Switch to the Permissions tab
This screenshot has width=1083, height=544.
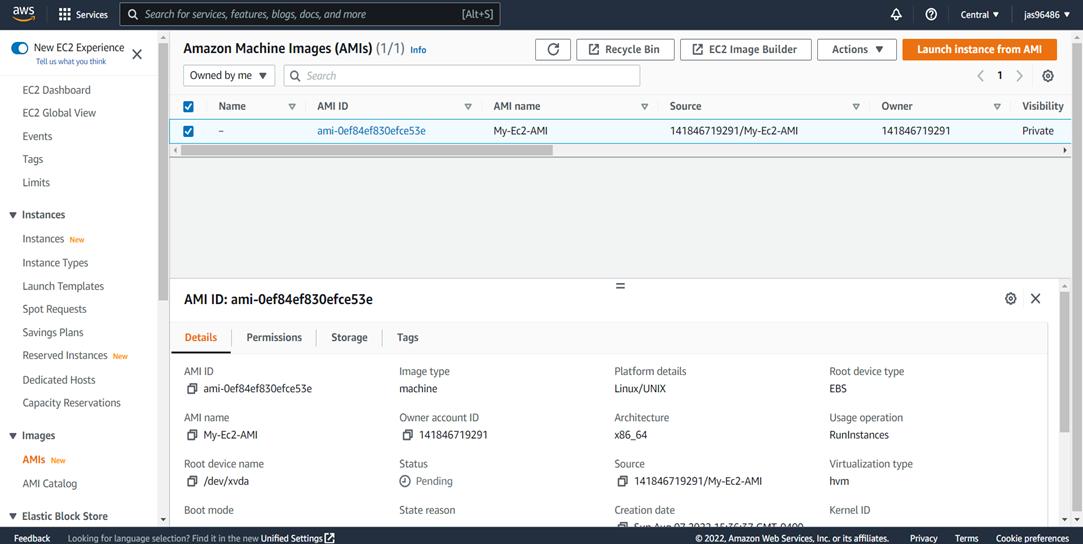click(x=274, y=338)
